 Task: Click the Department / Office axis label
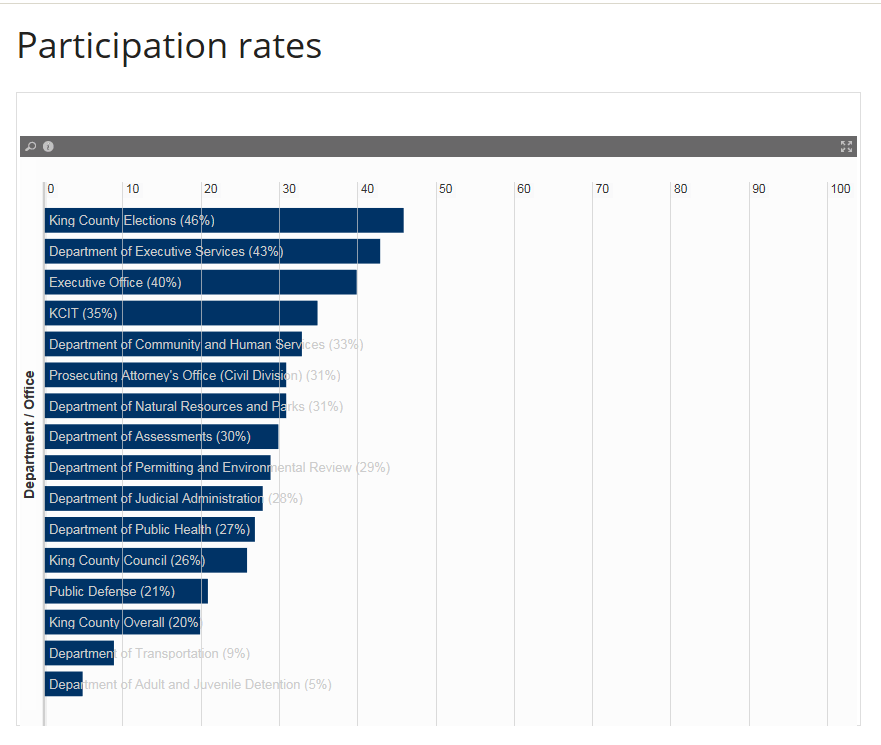point(30,434)
